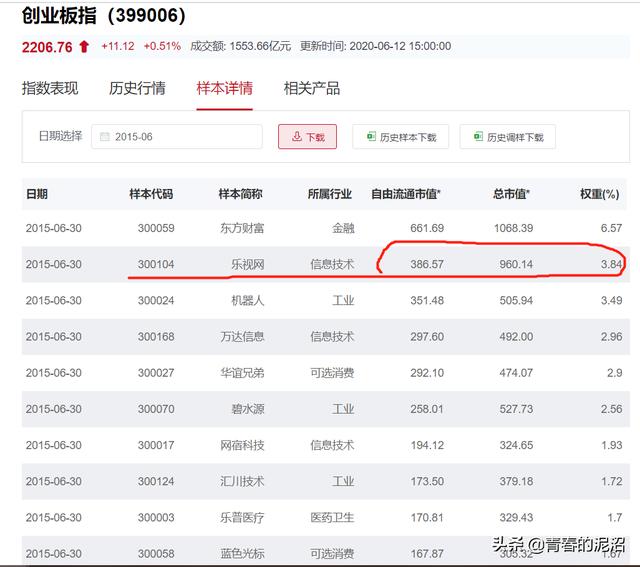Click sample code 300059

156,228
